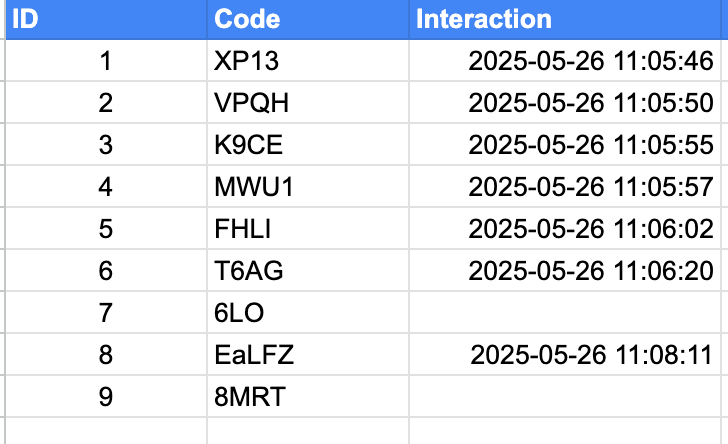Click the cell containing code XP13
Image resolution: width=728 pixels, height=444 pixels.
[308, 61]
